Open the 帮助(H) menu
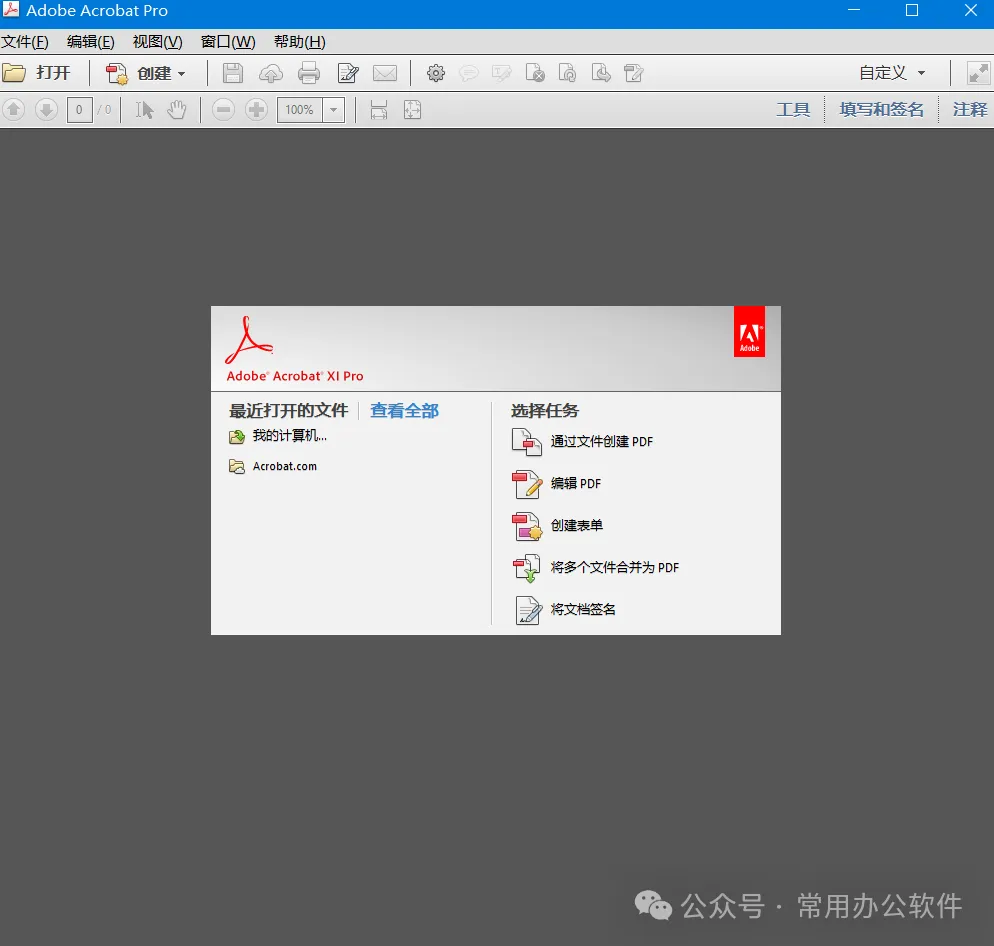Image resolution: width=994 pixels, height=946 pixels. coord(299,42)
